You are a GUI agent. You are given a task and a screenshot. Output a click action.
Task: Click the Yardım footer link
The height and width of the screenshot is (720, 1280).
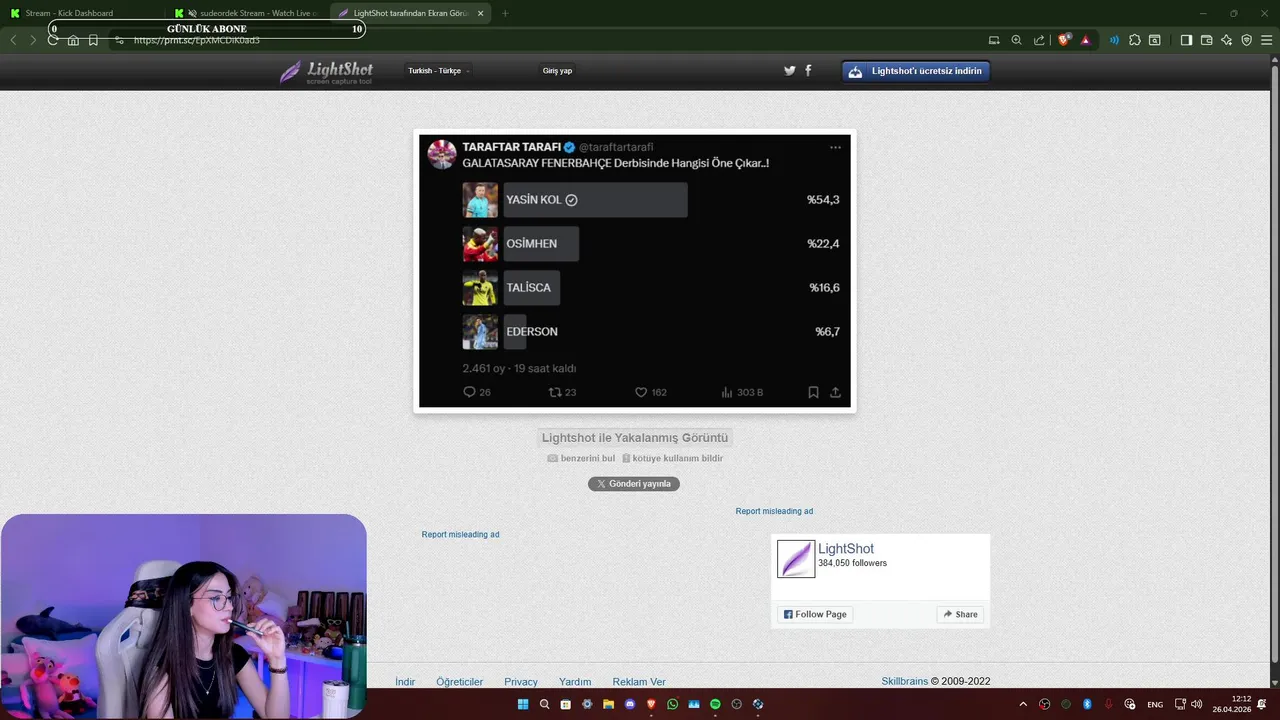pyautogui.click(x=575, y=682)
